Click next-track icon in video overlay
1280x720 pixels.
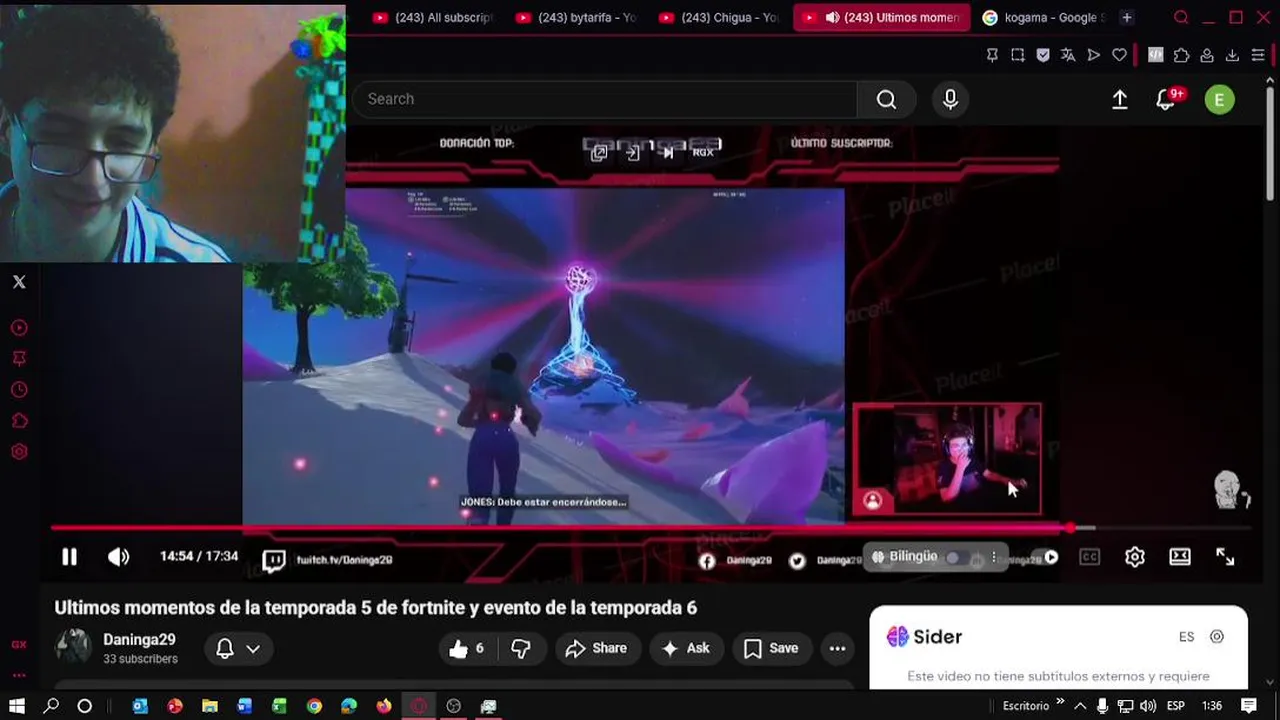(668, 152)
